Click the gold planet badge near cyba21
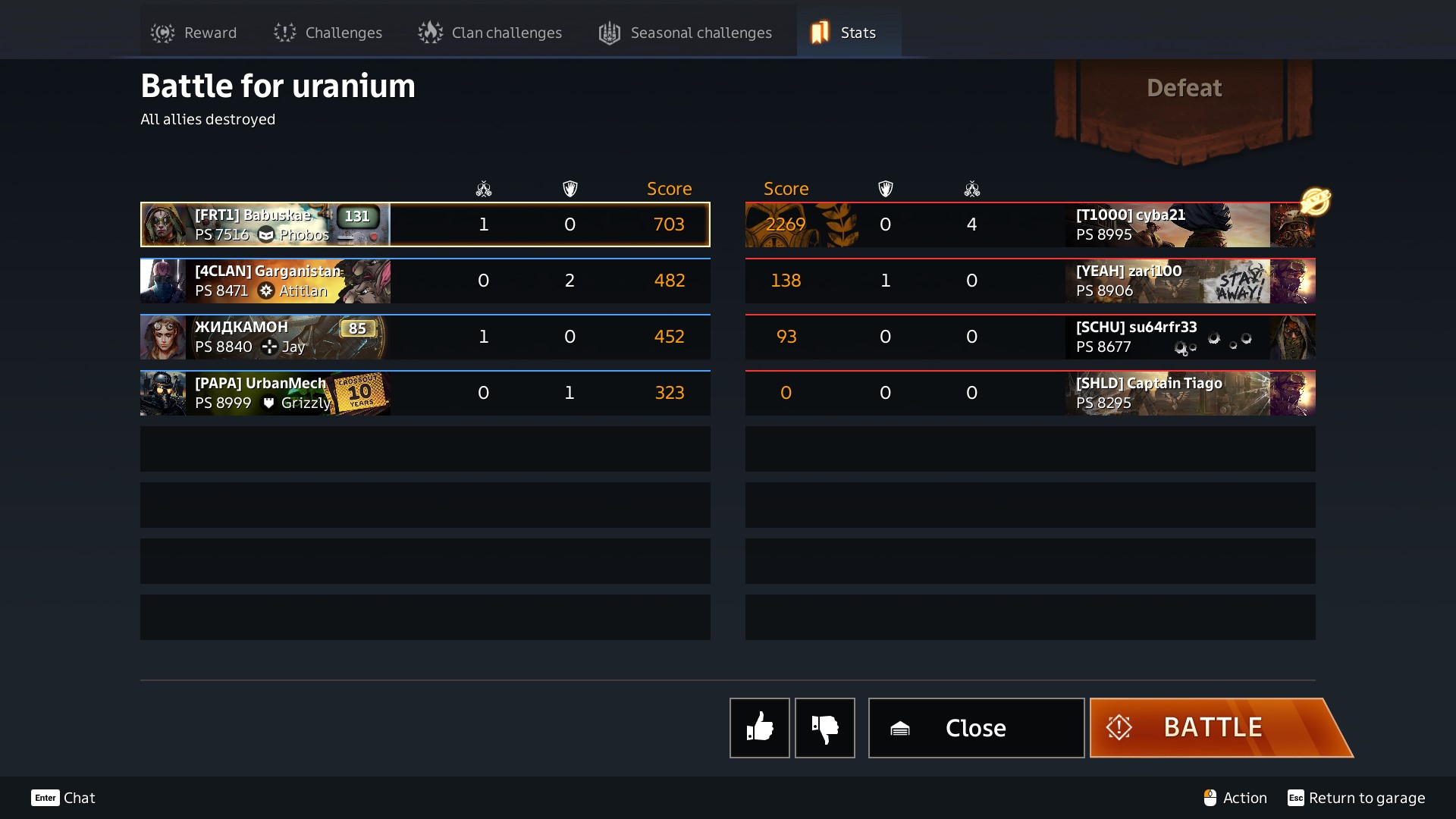 tap(1316, 202)
